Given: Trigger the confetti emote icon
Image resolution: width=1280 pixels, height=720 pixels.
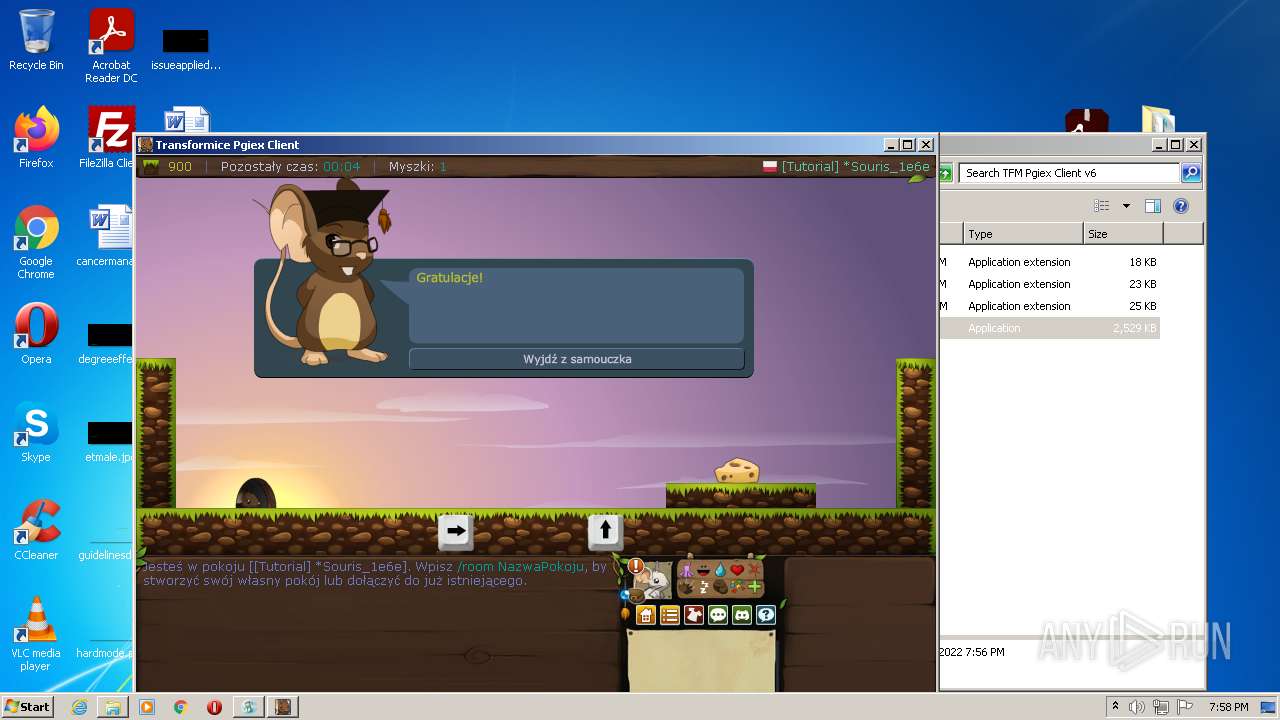Looking at the screenshot, I should [737, 587].
